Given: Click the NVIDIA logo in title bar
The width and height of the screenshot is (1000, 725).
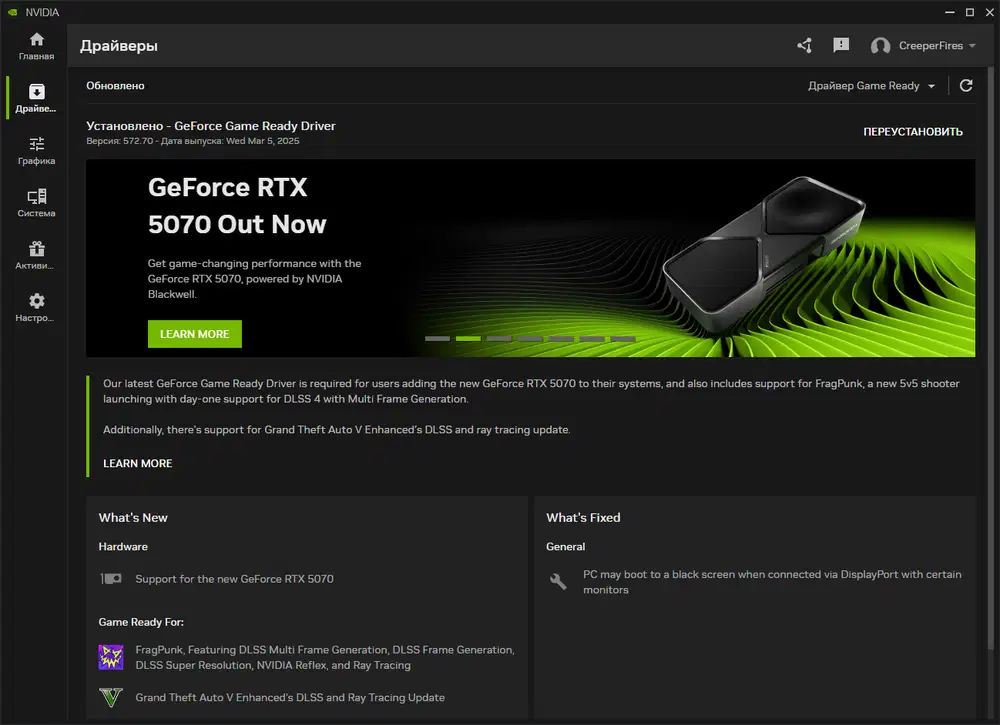Looking at the screenshot, I should pyautogui.click(x=12, y=12).
